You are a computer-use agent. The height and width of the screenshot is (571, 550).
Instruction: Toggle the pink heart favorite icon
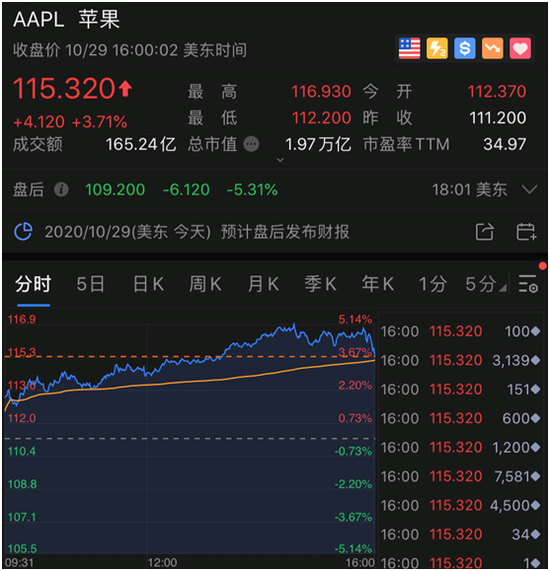(x=520, y=48)
